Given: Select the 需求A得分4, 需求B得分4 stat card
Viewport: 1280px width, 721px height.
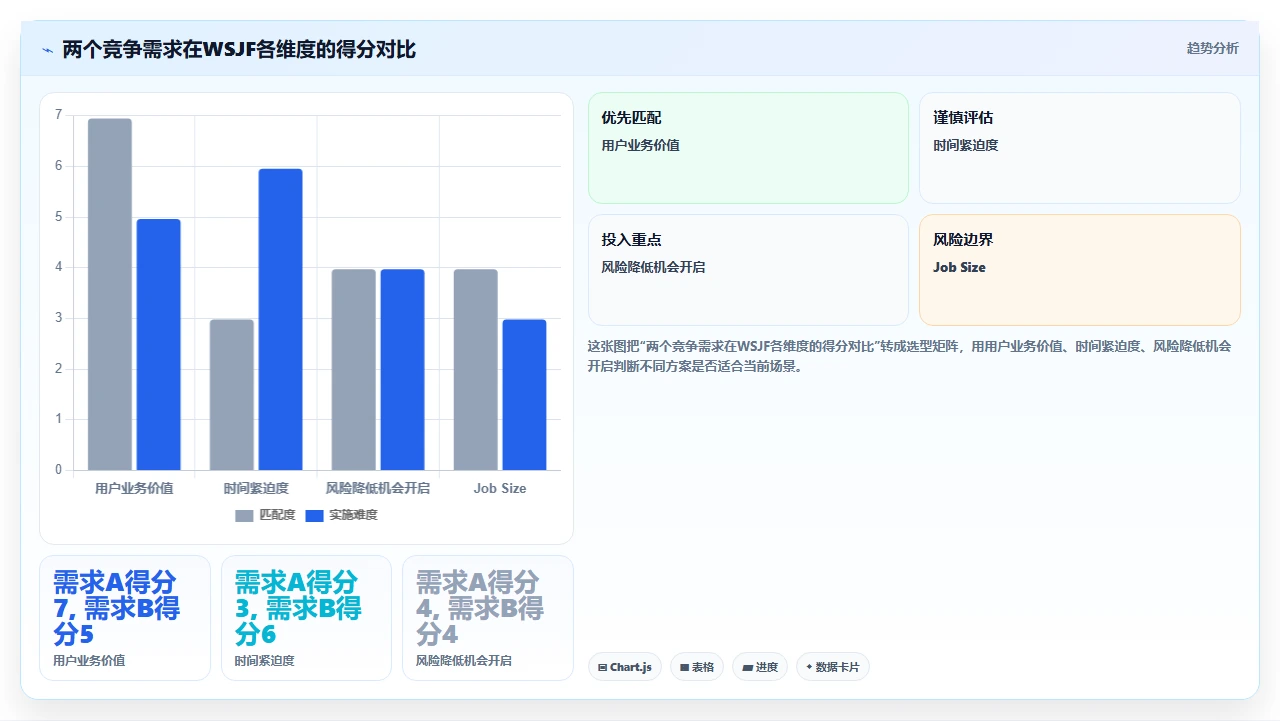Looking at the screenshot, I should tap(488, 618).
